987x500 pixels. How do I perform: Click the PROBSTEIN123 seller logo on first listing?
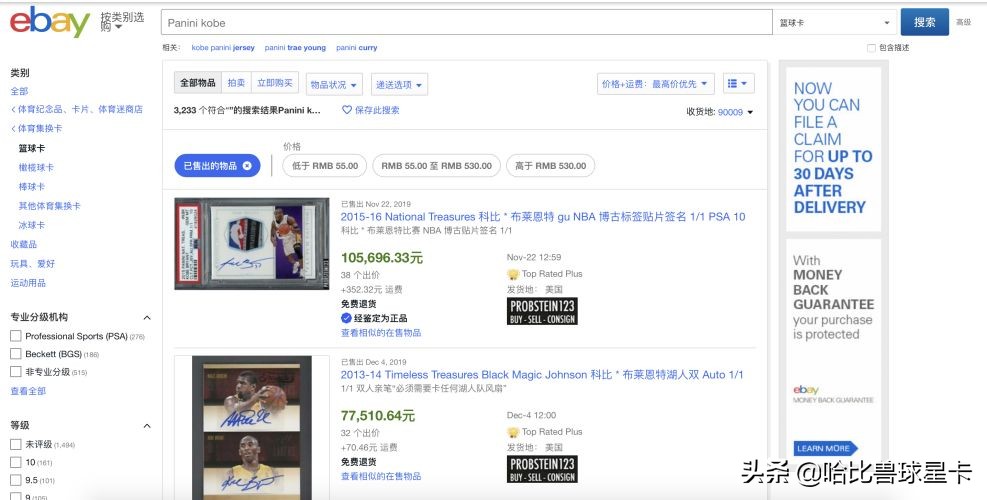coord(542,311)
